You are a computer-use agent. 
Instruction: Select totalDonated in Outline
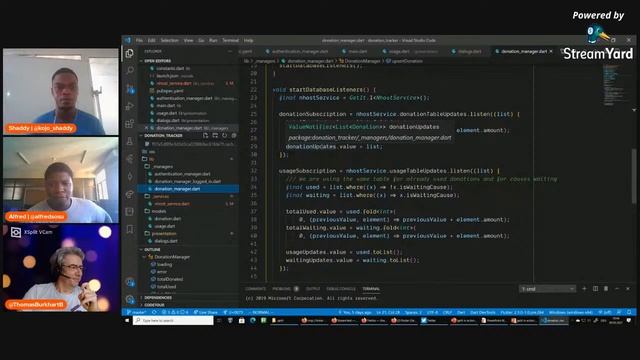(x=170, y=279)
